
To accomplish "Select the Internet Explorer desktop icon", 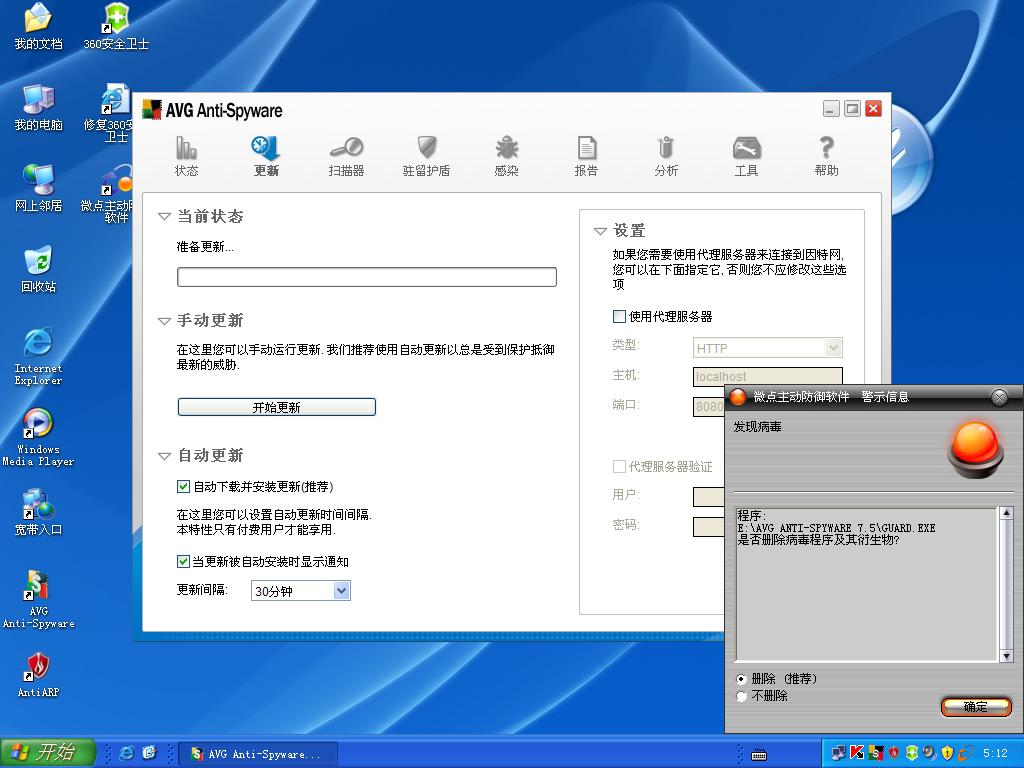I will pos(39,356).
